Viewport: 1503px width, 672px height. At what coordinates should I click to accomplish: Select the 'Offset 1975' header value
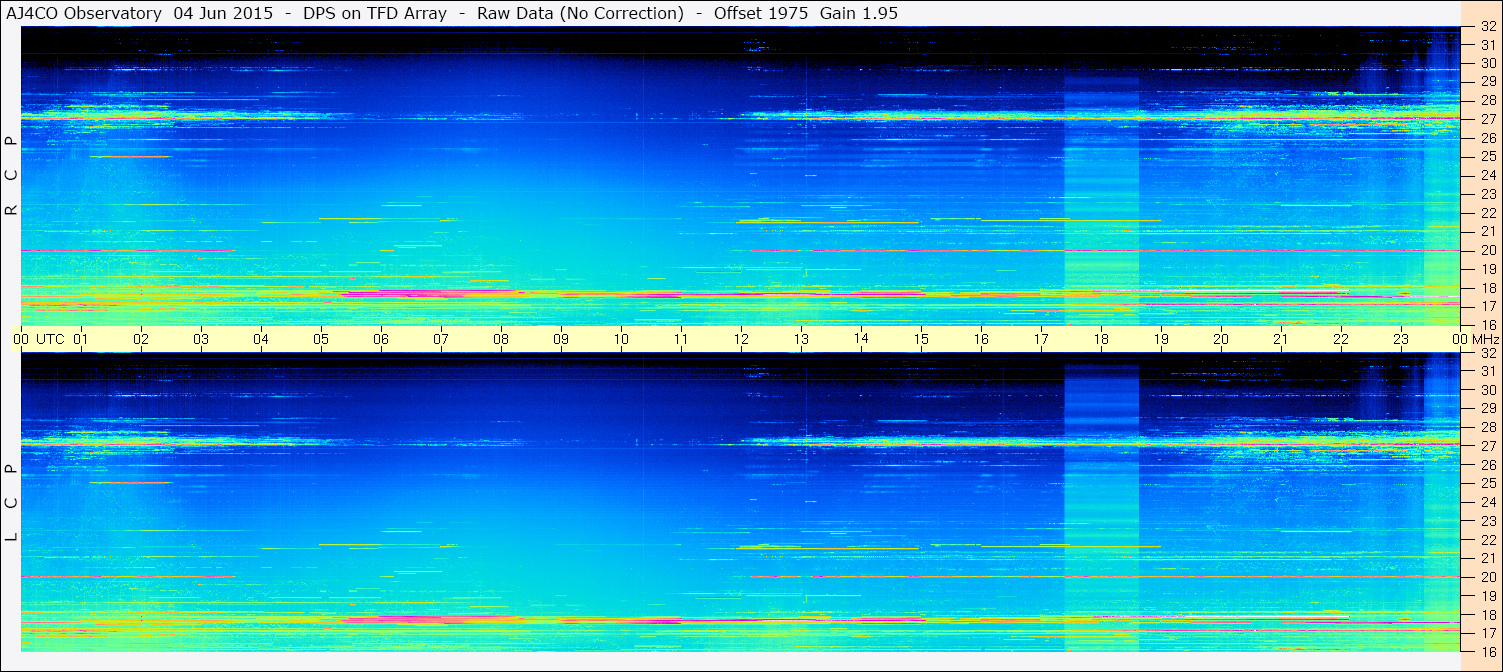761,14
